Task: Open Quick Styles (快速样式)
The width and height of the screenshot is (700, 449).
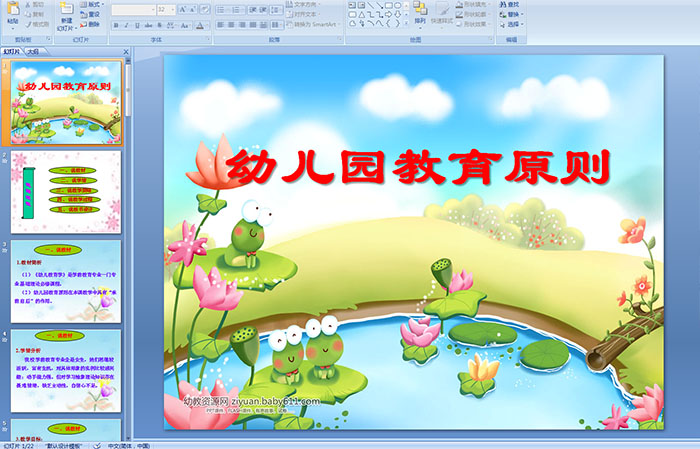Action: (x=442, y=13)
